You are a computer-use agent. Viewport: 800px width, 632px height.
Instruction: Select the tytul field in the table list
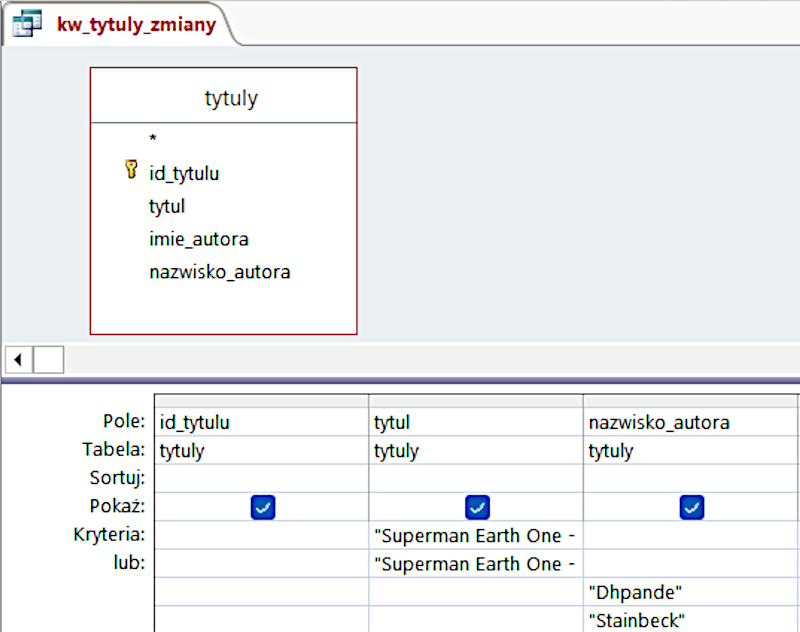[167, 206]
